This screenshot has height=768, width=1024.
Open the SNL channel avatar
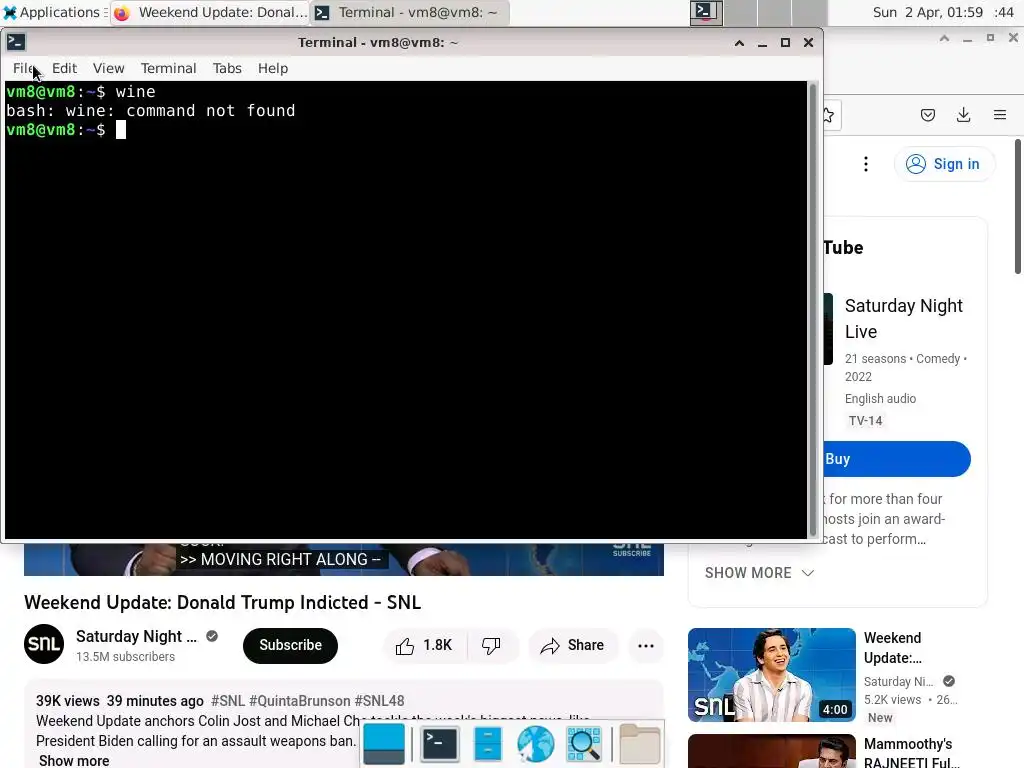[44, 644]
